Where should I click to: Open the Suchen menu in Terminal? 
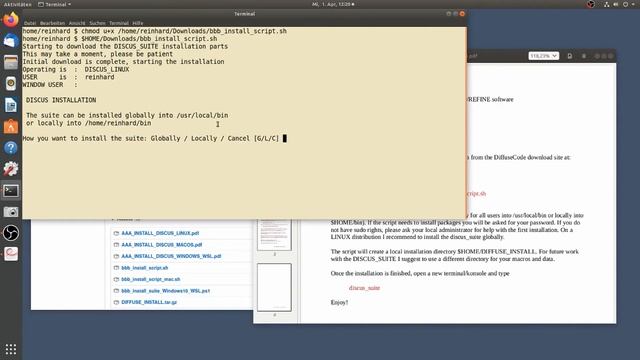[97, 23]
